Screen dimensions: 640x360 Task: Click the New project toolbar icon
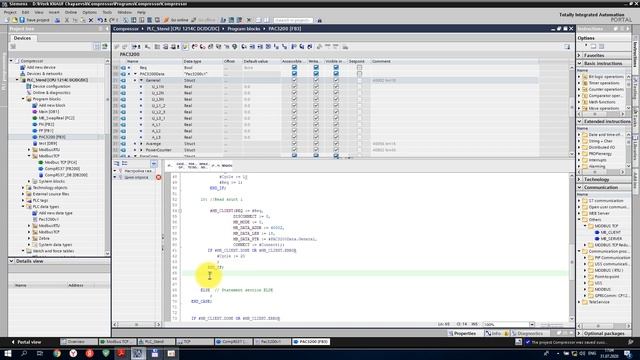7,20
